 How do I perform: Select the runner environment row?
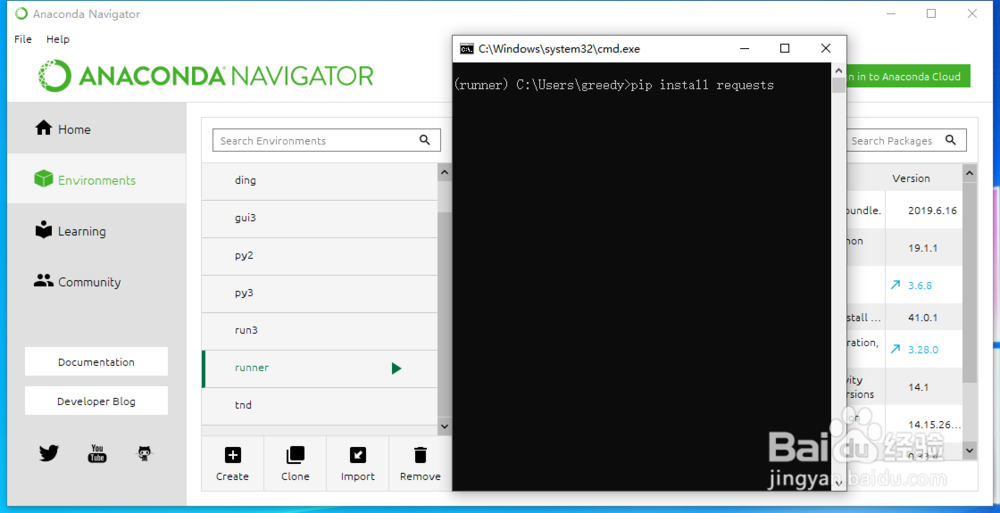pos(320,368)
